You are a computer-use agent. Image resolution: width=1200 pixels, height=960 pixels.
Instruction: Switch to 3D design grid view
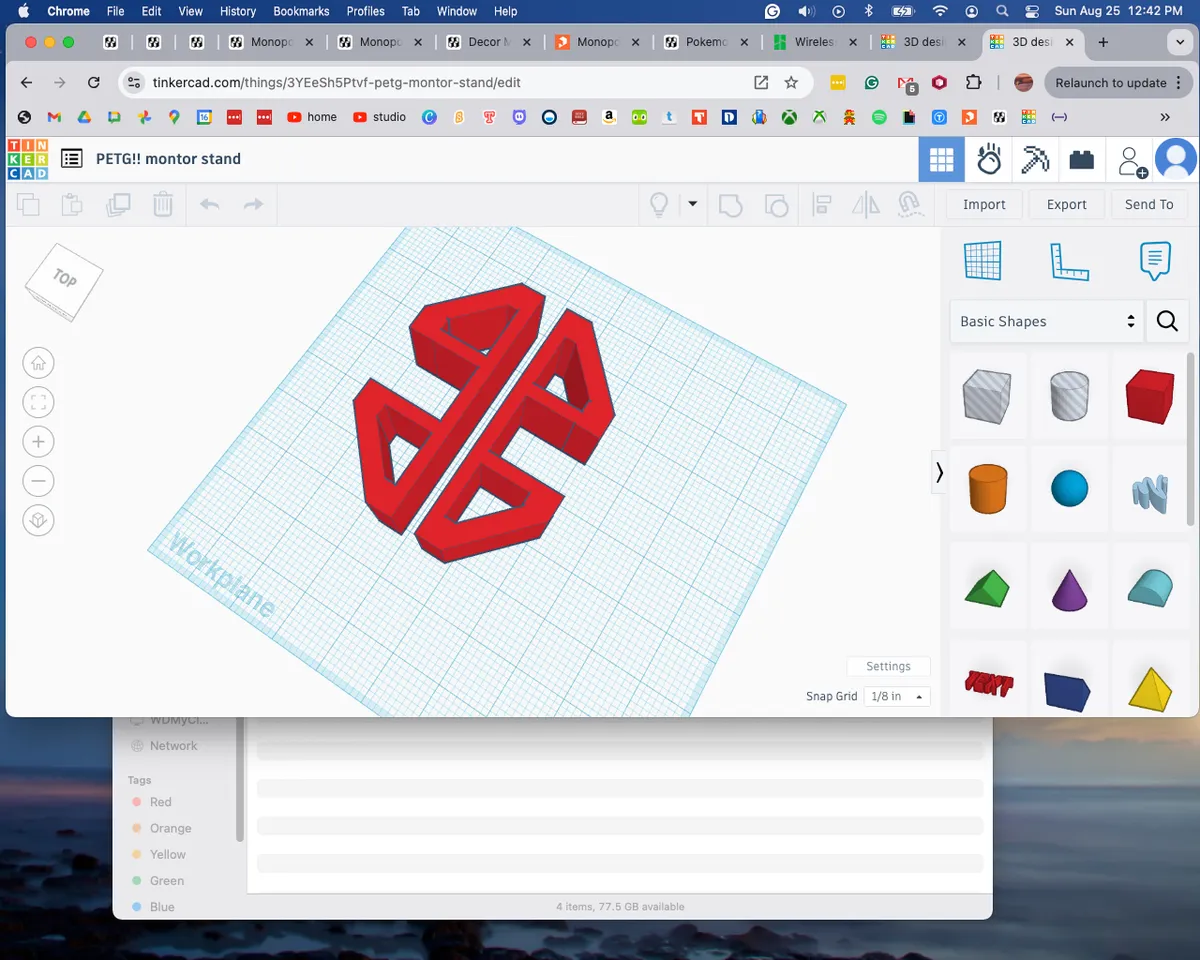click(x=941, y=160)
